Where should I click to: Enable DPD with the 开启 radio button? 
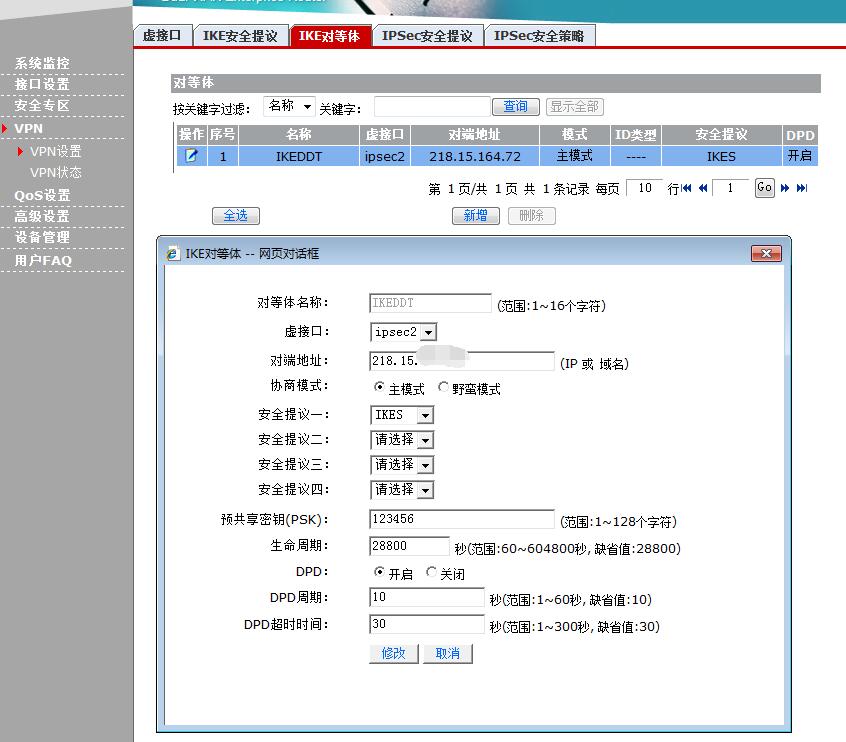pyautogui.click(x=379, y=573)
